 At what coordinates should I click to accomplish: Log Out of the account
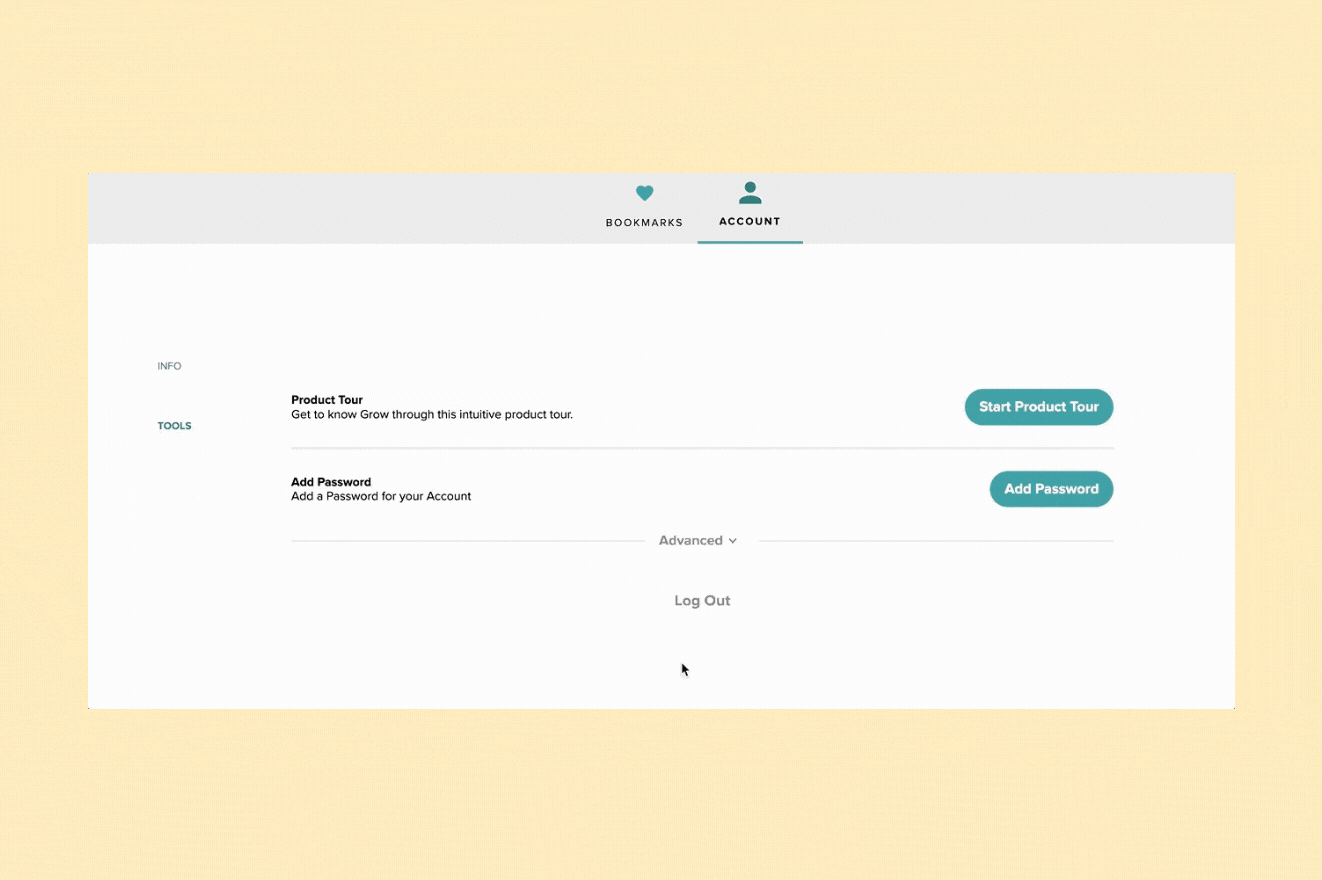(x=702, y=601)
